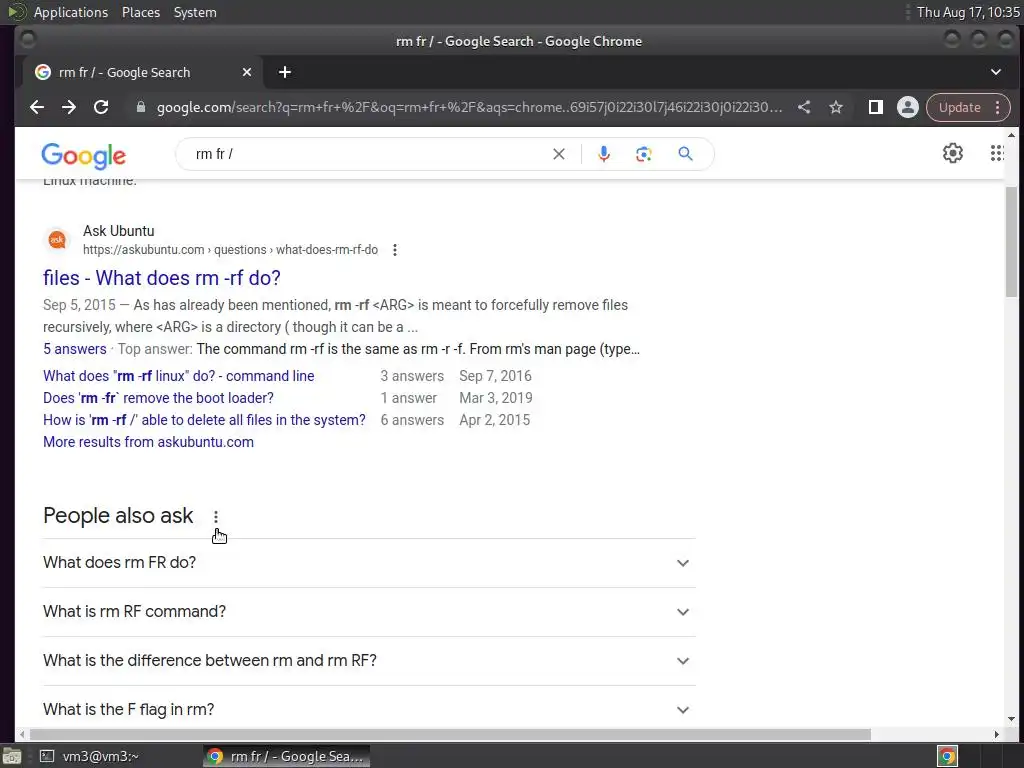Show desktop icon in bottom panel
1024x768 pixels.
12,756
